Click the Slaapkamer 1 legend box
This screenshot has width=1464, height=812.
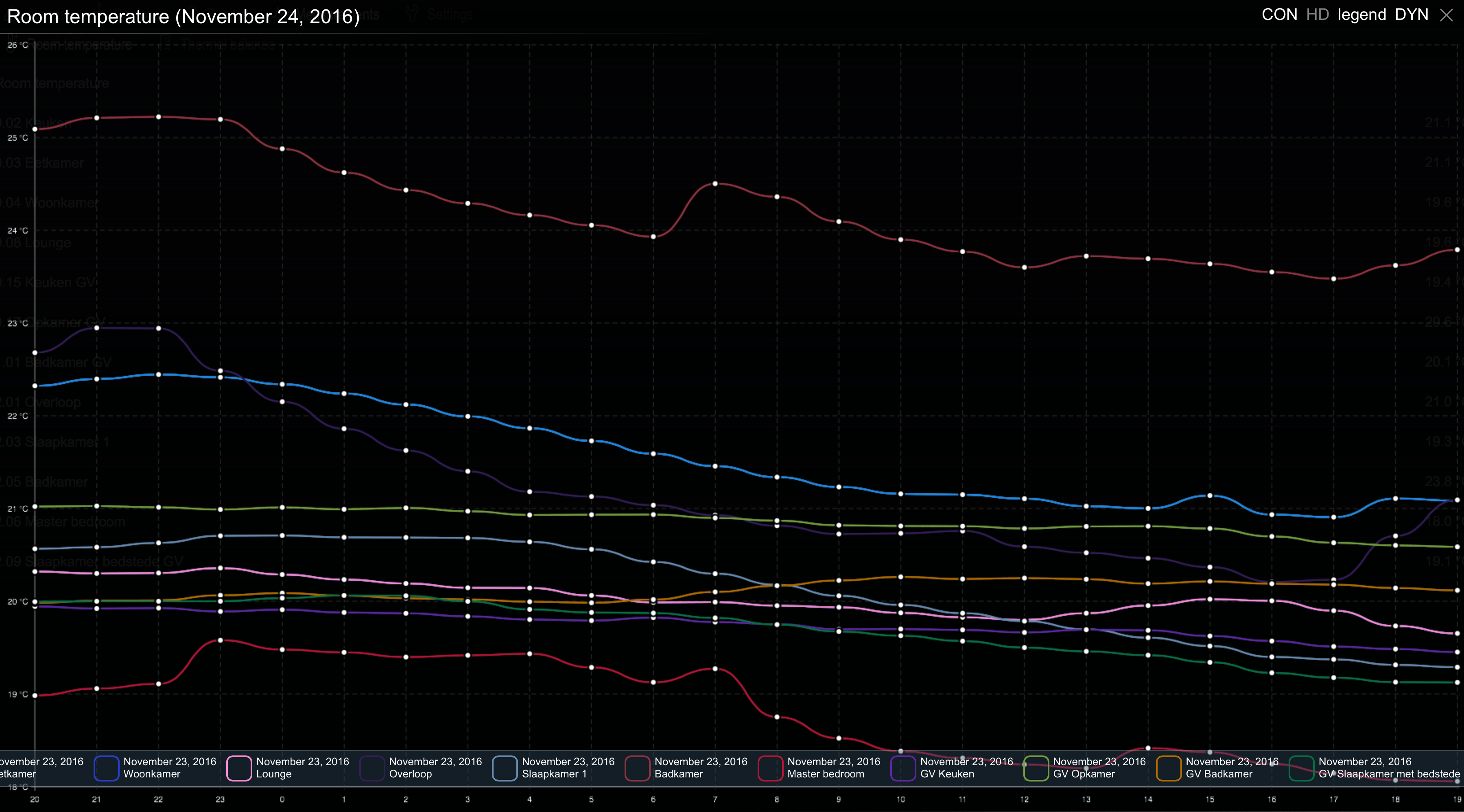[505, 768]
